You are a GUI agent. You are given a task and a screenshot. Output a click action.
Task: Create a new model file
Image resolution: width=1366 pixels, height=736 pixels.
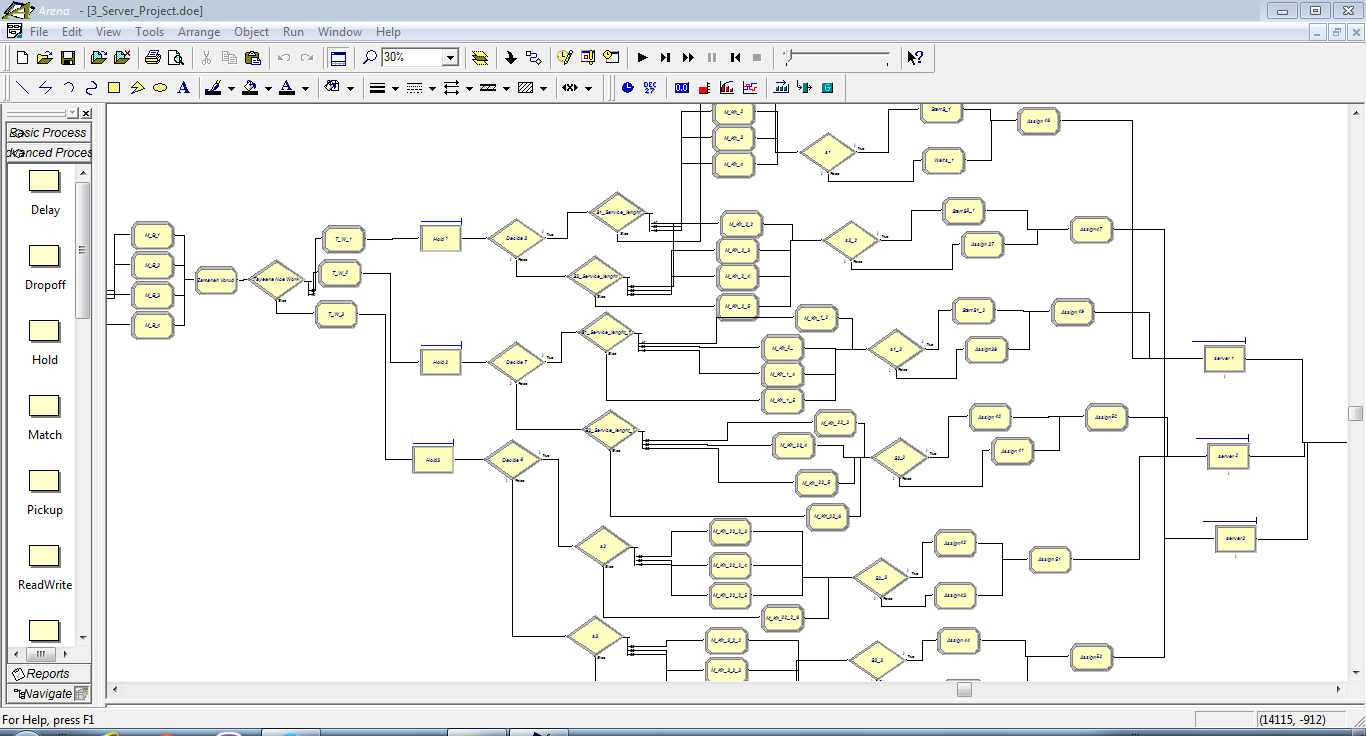22,58
